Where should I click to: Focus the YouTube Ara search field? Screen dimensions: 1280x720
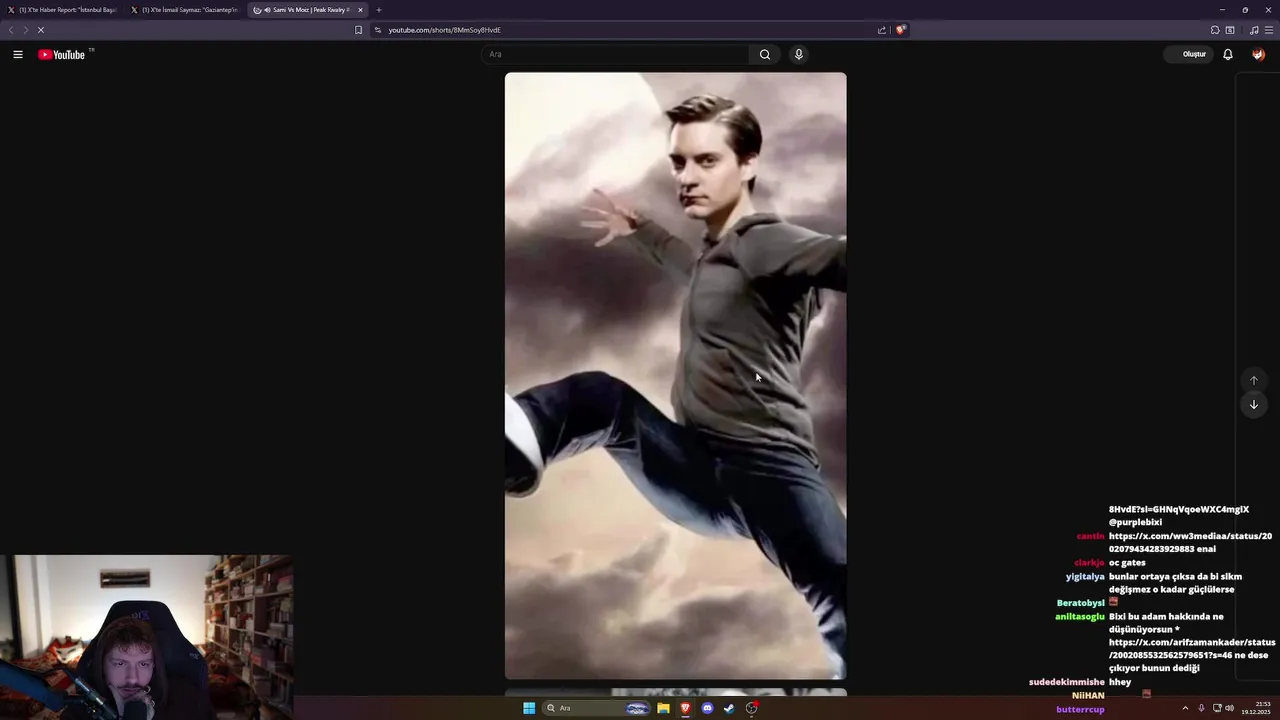click(615, 54)
